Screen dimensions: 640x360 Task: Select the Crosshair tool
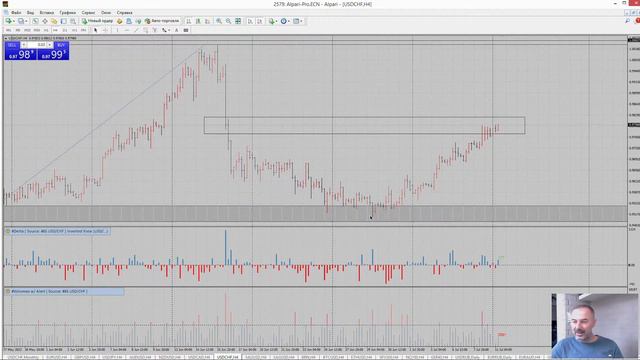(105, 30)
